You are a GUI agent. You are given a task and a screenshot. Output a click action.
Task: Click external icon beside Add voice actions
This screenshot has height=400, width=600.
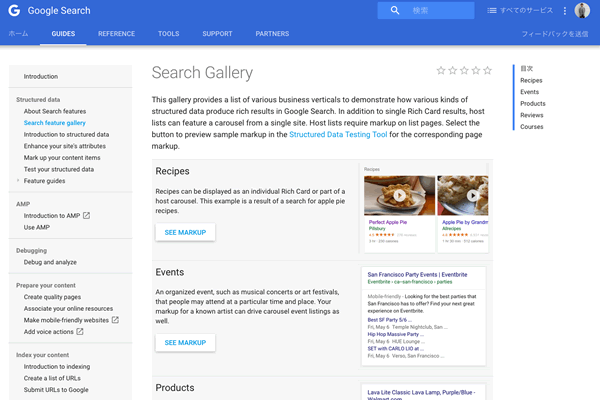click(x=80, y=331)
